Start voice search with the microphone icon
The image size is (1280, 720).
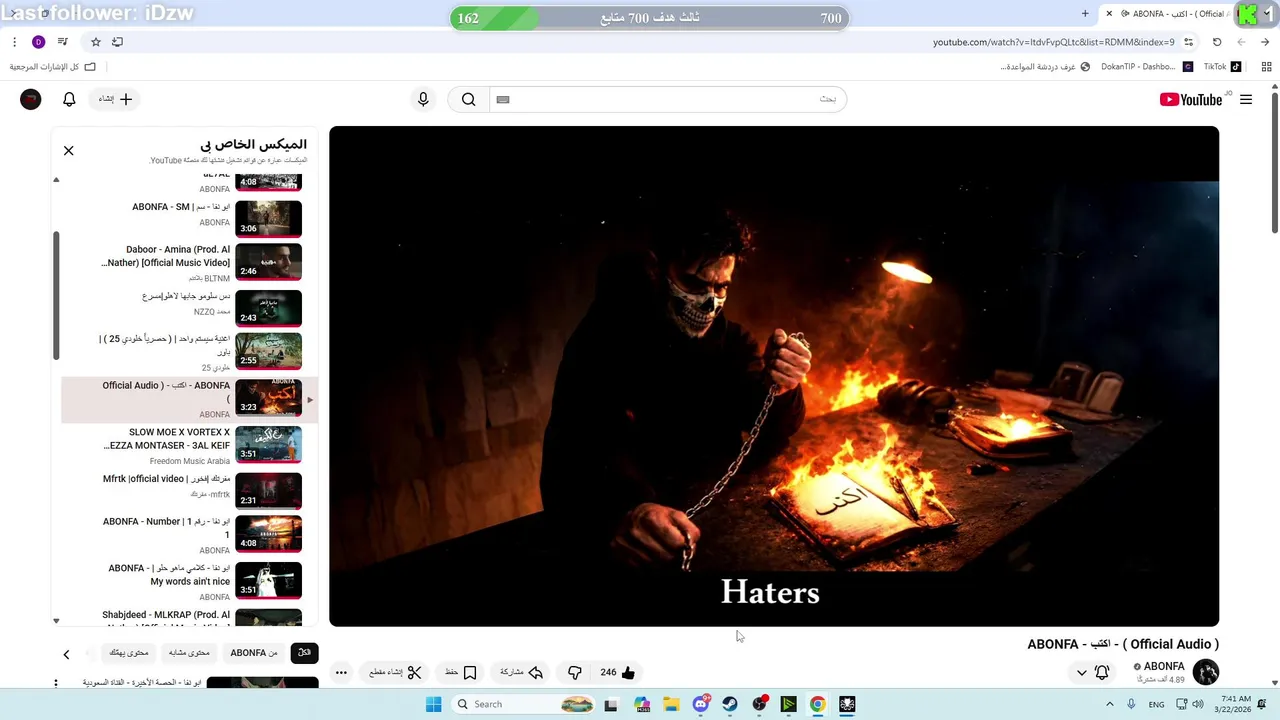423,99
